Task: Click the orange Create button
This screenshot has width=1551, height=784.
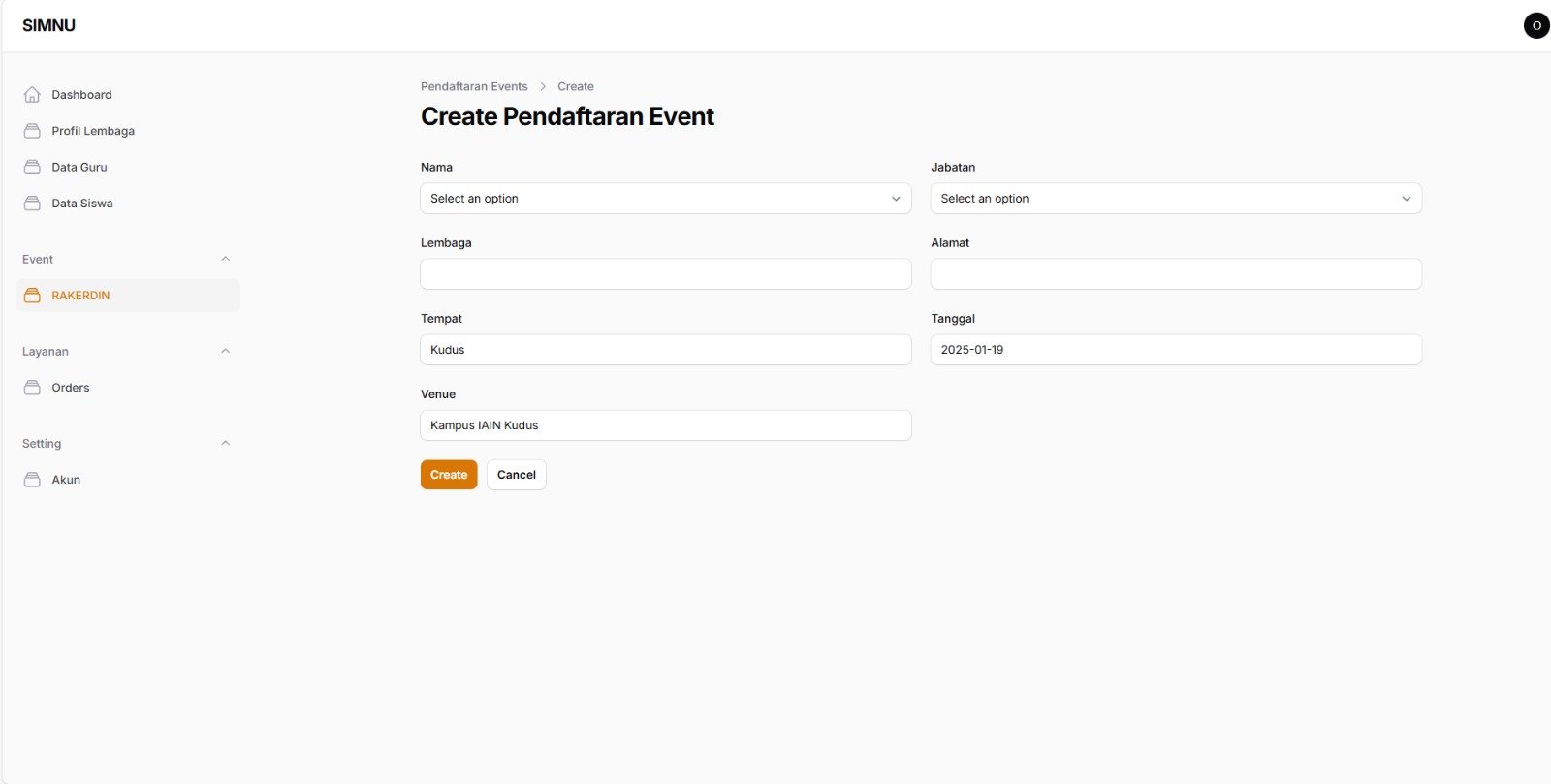Action: coord(449,475)
